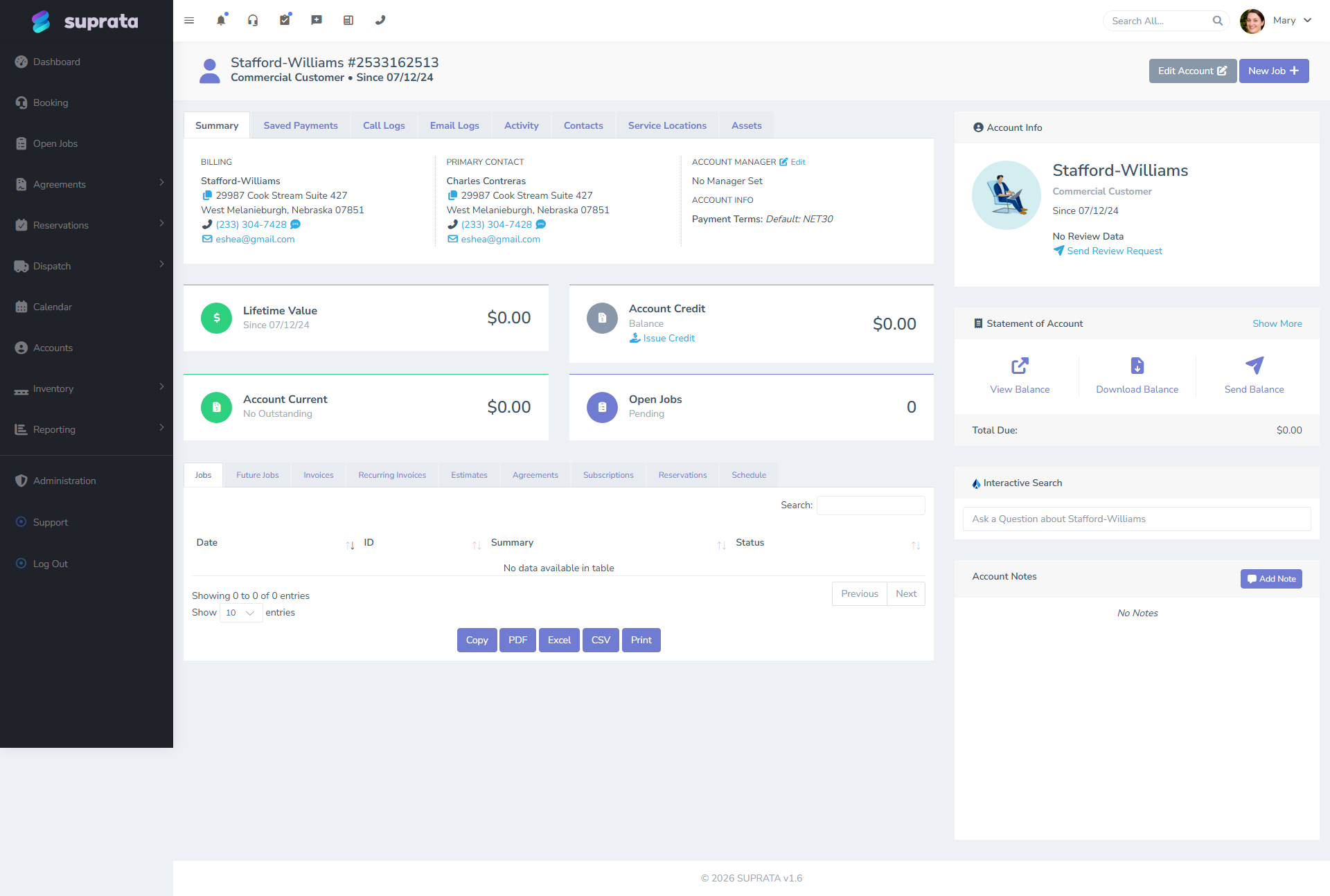Screen dimensions: 1330x896
Task: Copy the billing address icon
Action: (x=206, y=195)
